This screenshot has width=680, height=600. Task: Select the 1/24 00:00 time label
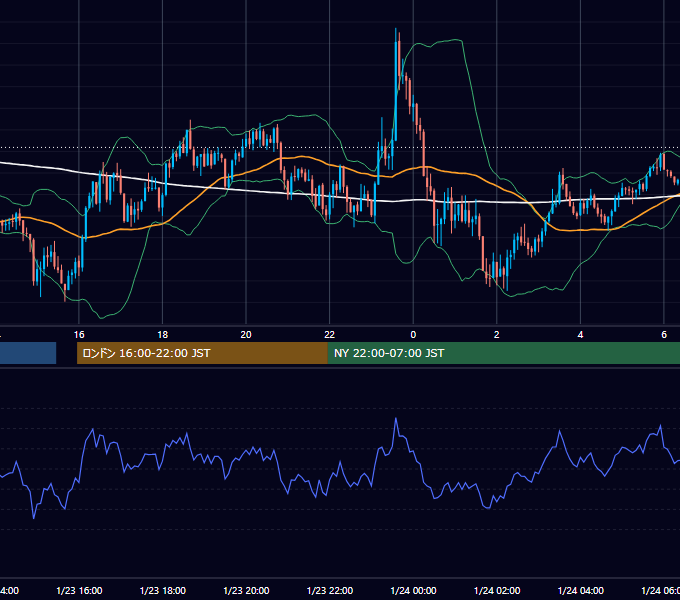pos(413,590)
